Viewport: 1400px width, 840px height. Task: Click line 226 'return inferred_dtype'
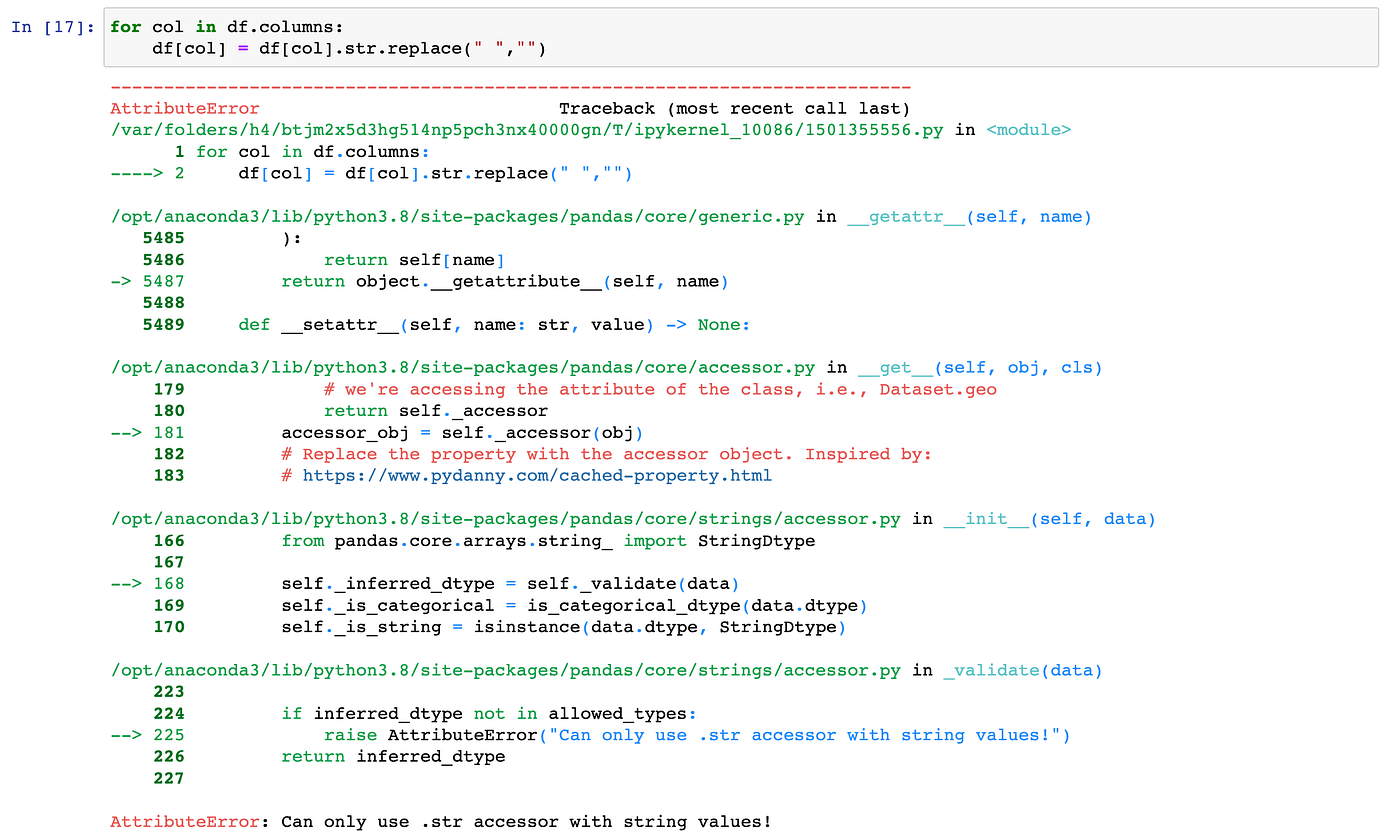(x=393, y=757)
